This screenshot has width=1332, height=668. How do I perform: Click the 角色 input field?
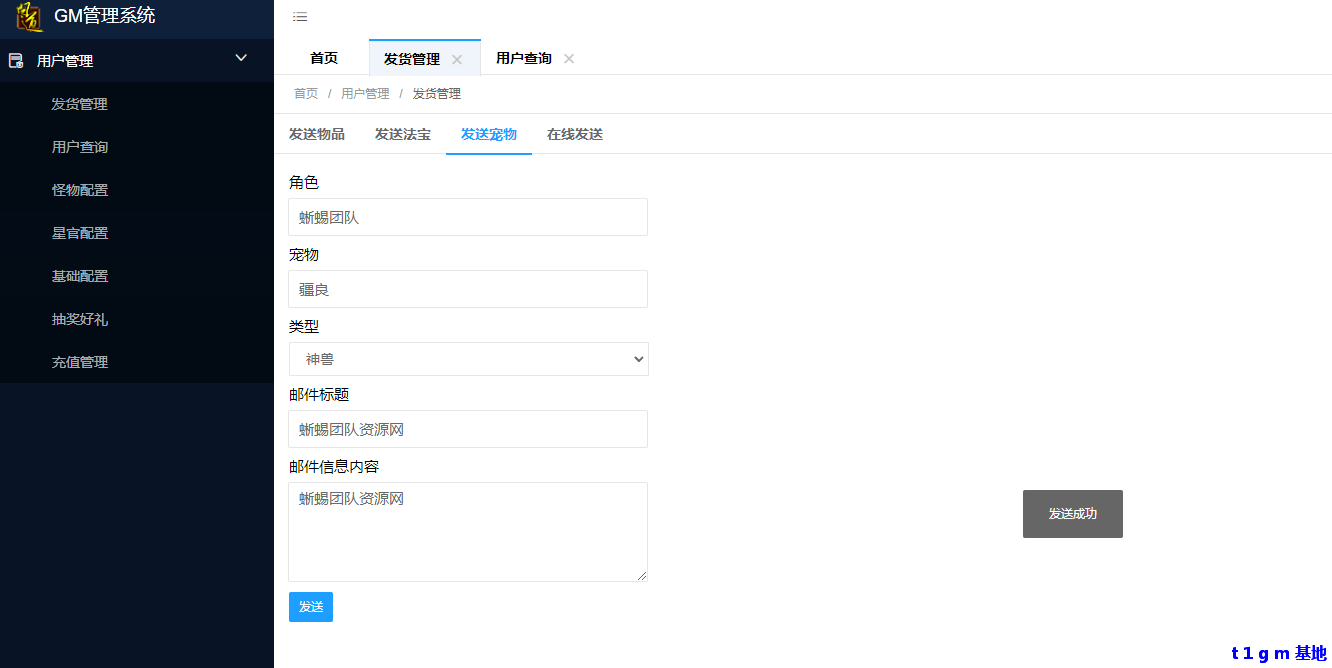point(468,217)
